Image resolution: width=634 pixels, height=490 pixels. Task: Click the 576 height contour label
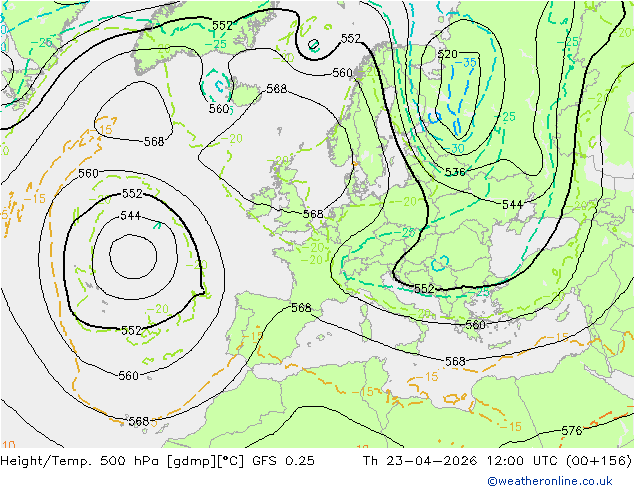pyautogui.click(x=571, y=431)
